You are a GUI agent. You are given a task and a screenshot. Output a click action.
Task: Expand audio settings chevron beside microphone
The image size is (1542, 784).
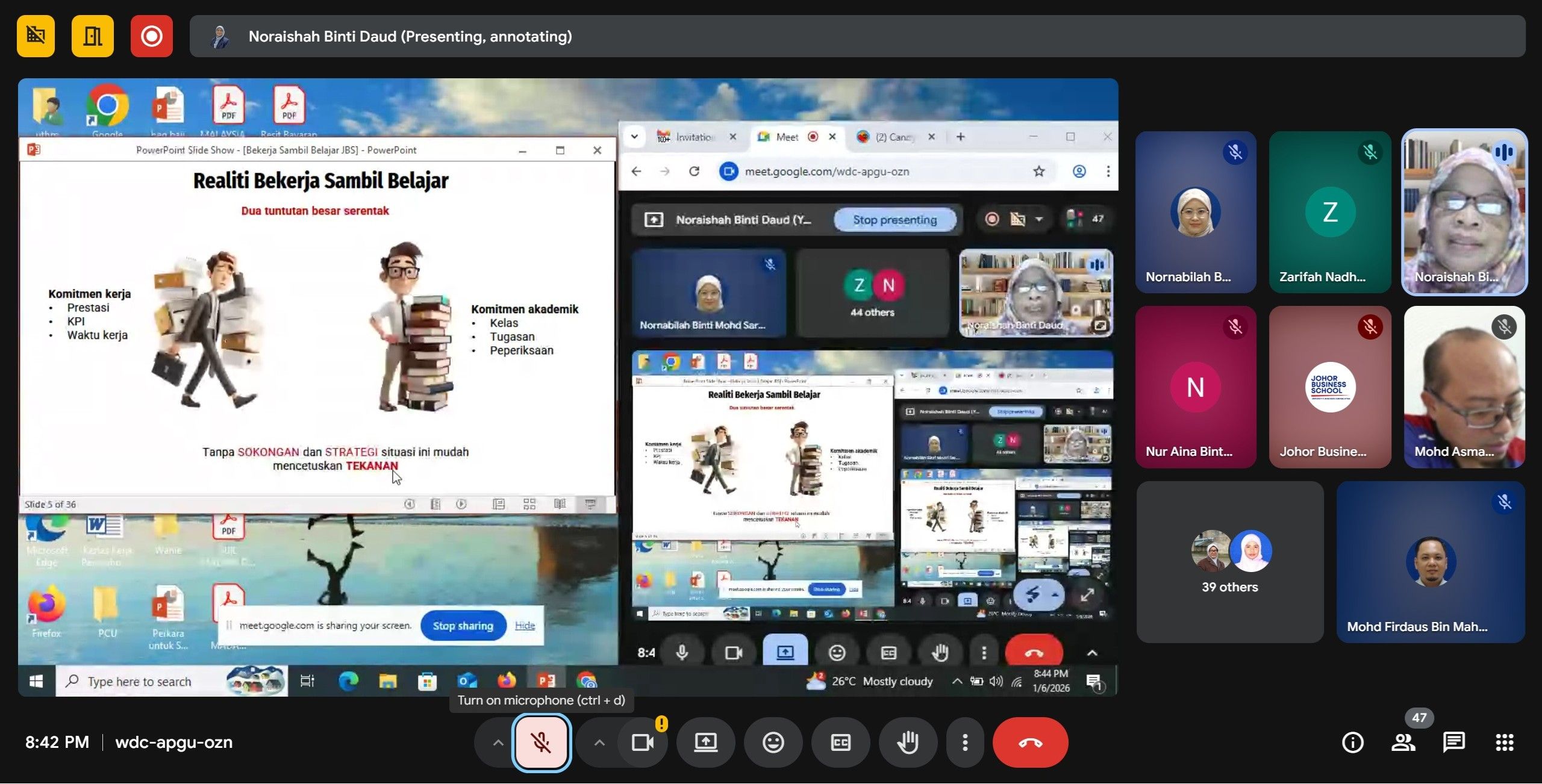click(x=498, y=742)
